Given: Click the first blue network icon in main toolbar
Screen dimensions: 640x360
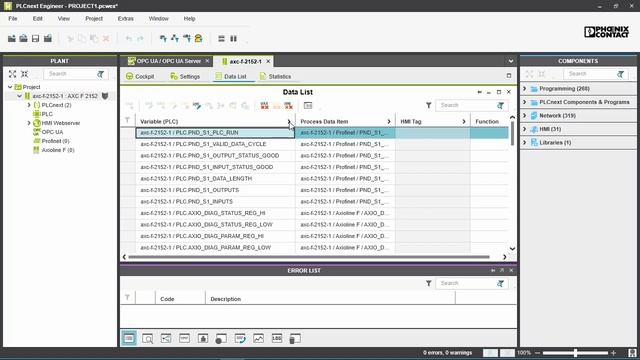Looking at the screenshot, I should click(163, 38).
